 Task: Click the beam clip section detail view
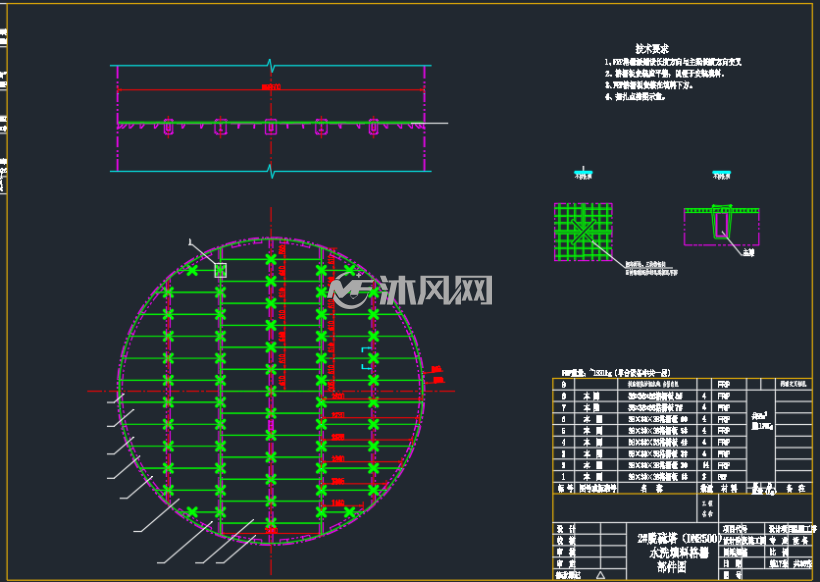(x=722, y=226)
